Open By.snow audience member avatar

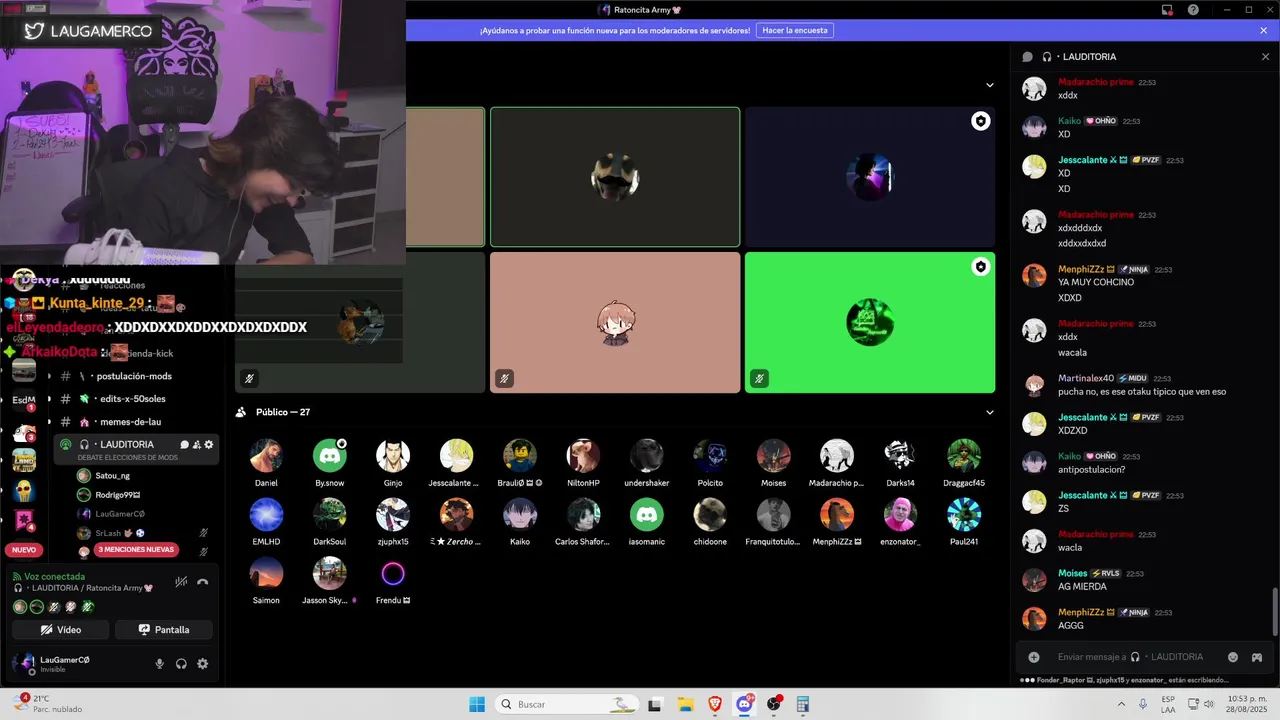pyautogui.click(x=329, y=456)
